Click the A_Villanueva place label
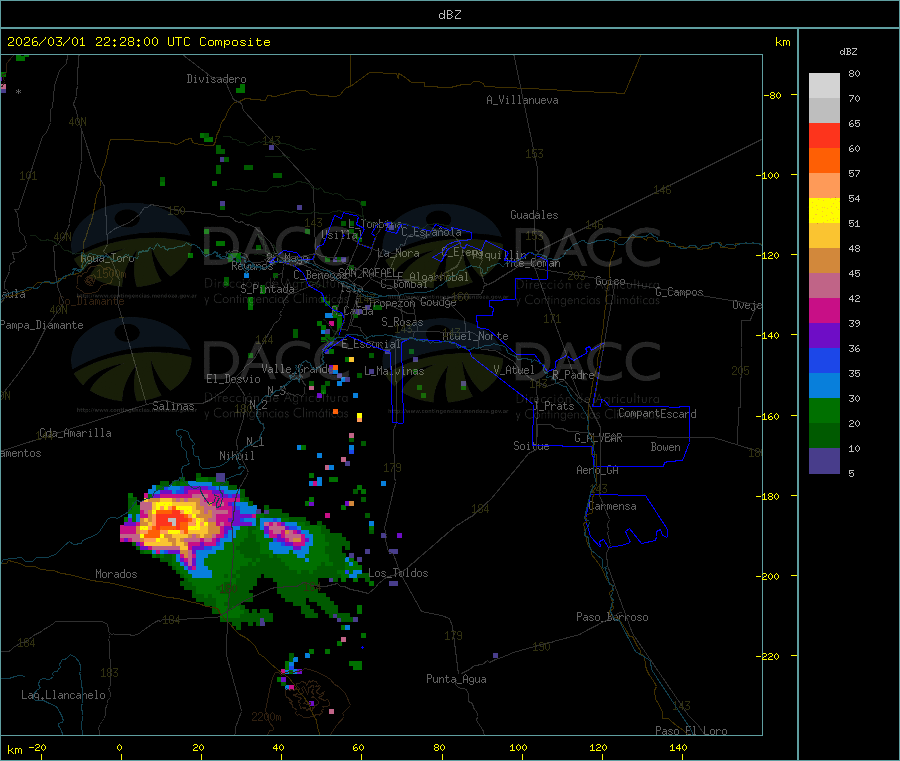Screen dimensions: 900x761 (522, 100)
